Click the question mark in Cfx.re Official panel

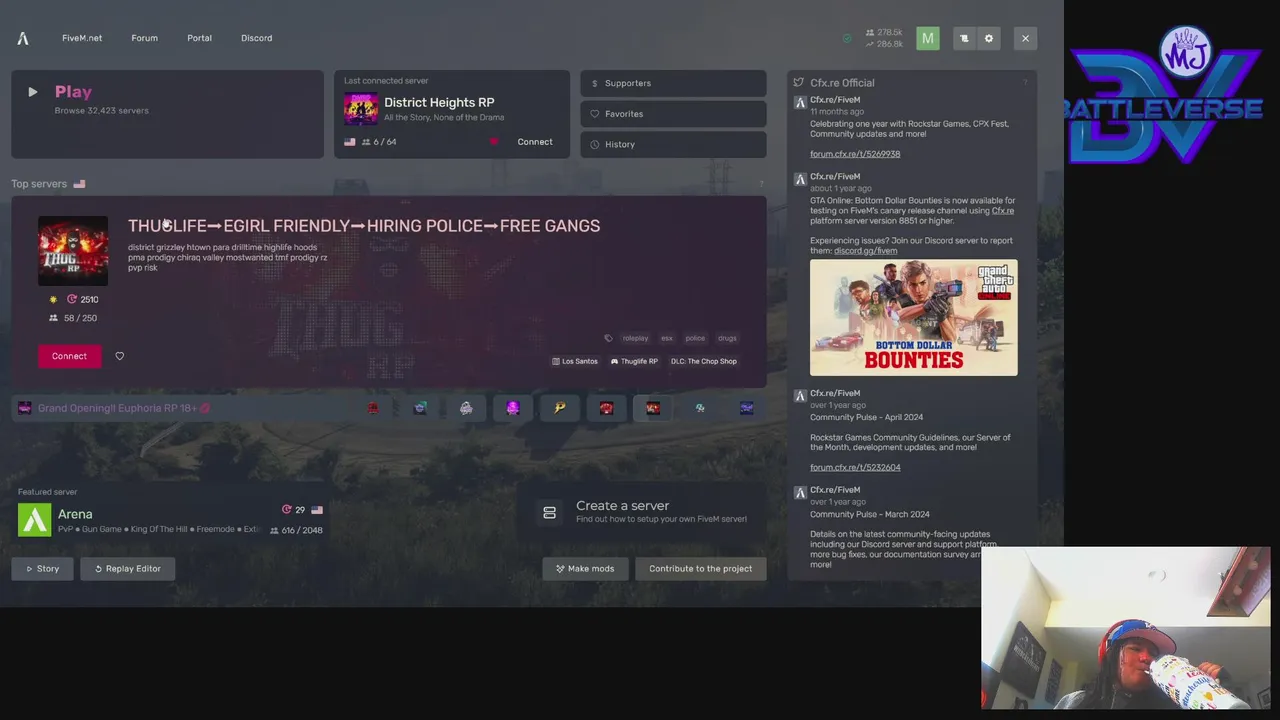(x=1025, y=83)
